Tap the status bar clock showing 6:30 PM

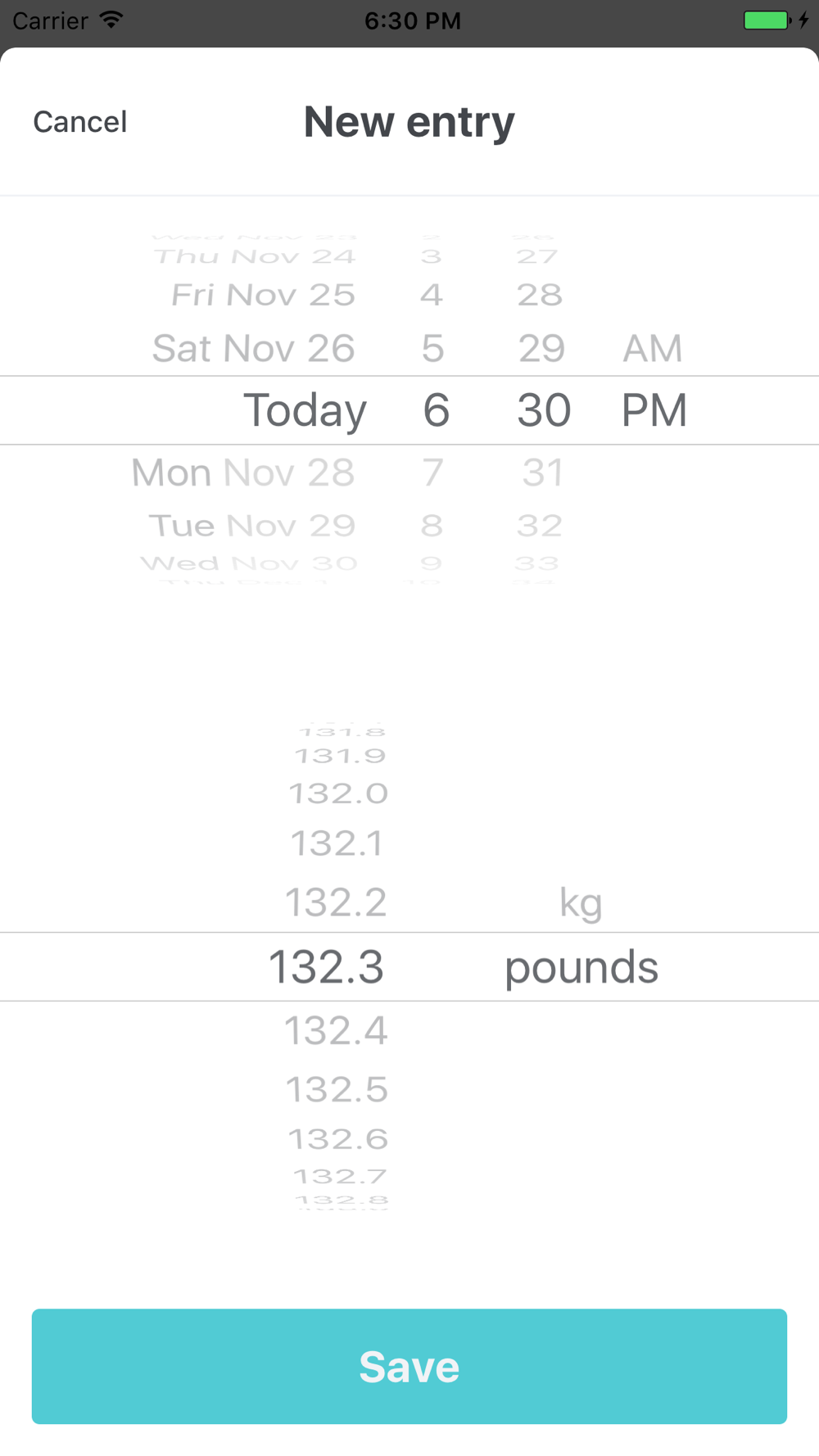pyautogui.click(x=412, y=20)
